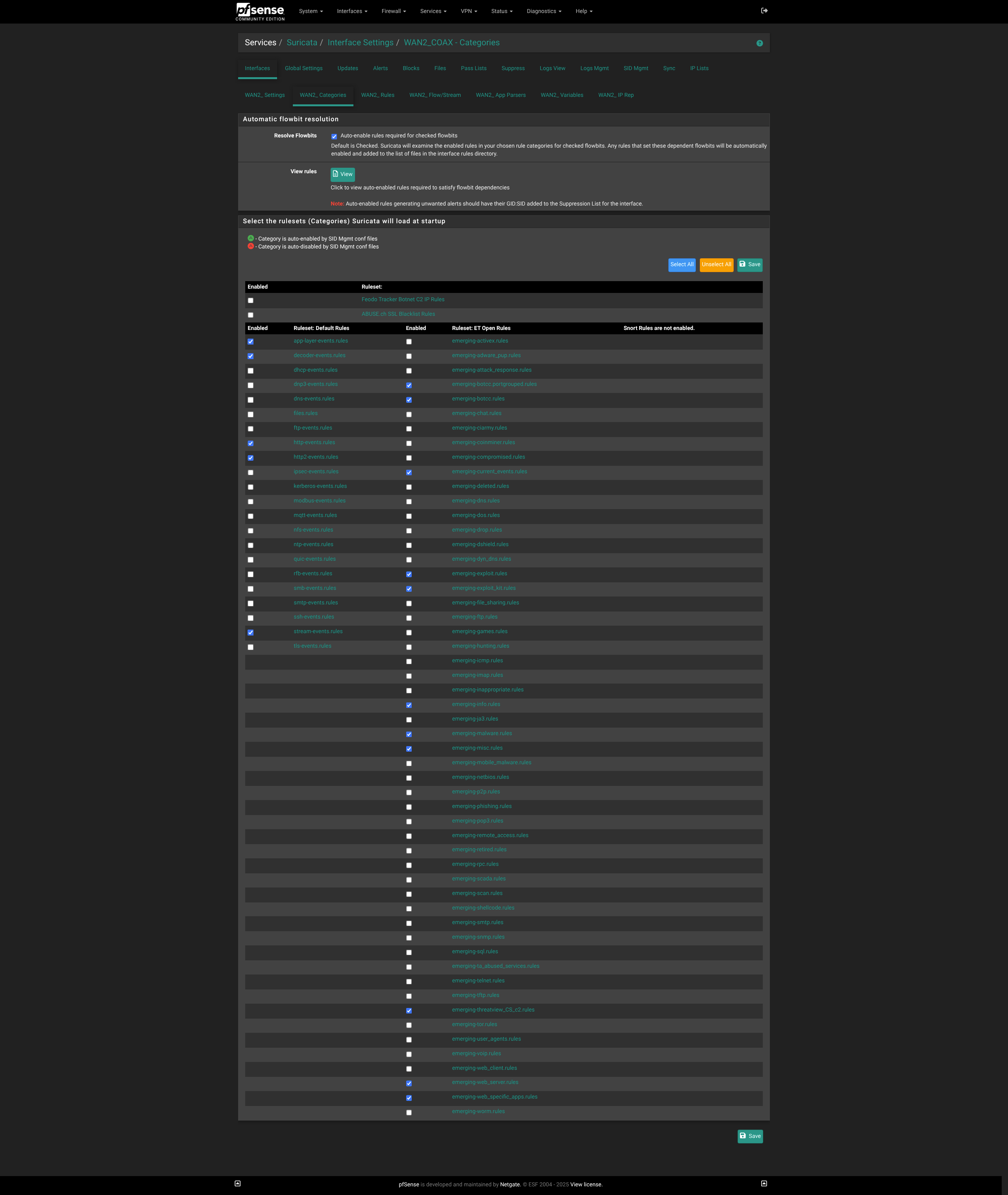Switch to Updates tab
The width and height of the screenshot is (1008, 1195).
coord(348,69)
